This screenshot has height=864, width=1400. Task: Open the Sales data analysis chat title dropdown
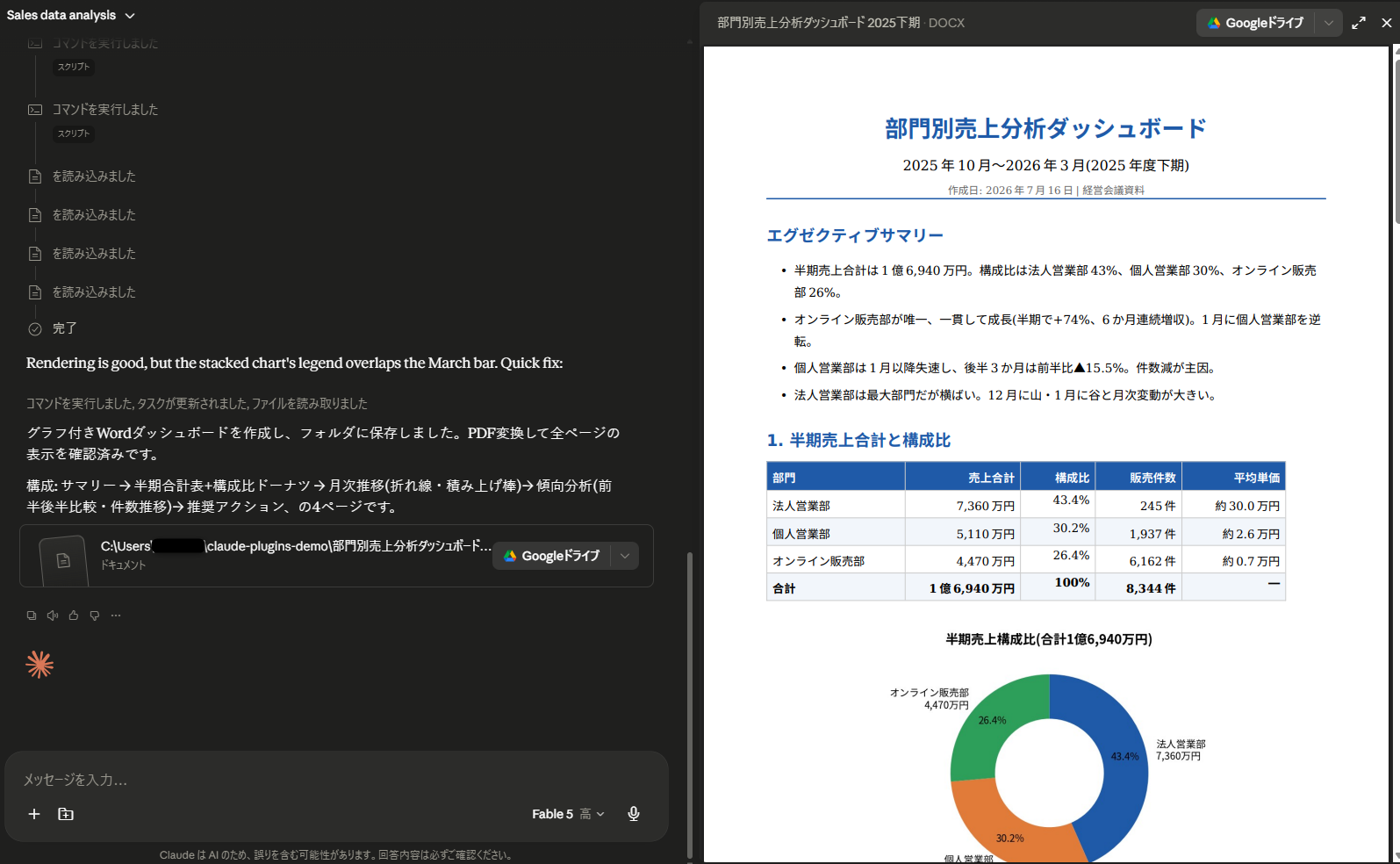(70, 15)
